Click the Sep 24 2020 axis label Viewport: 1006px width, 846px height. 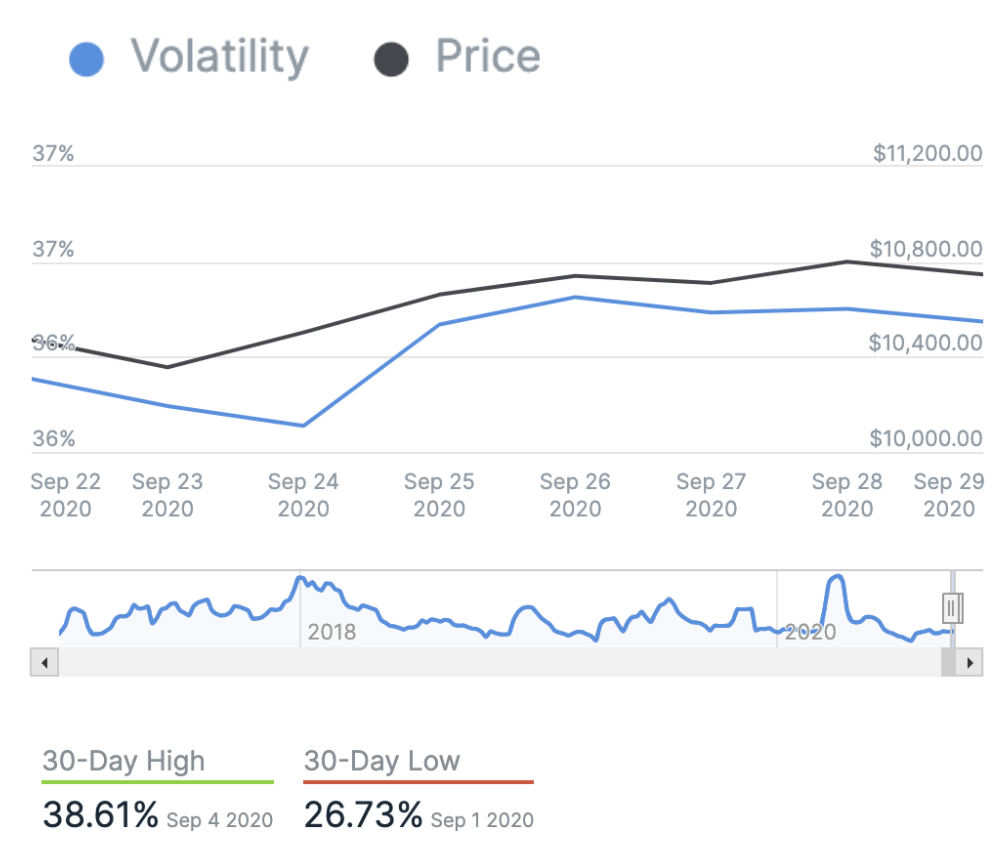(303, 495)
